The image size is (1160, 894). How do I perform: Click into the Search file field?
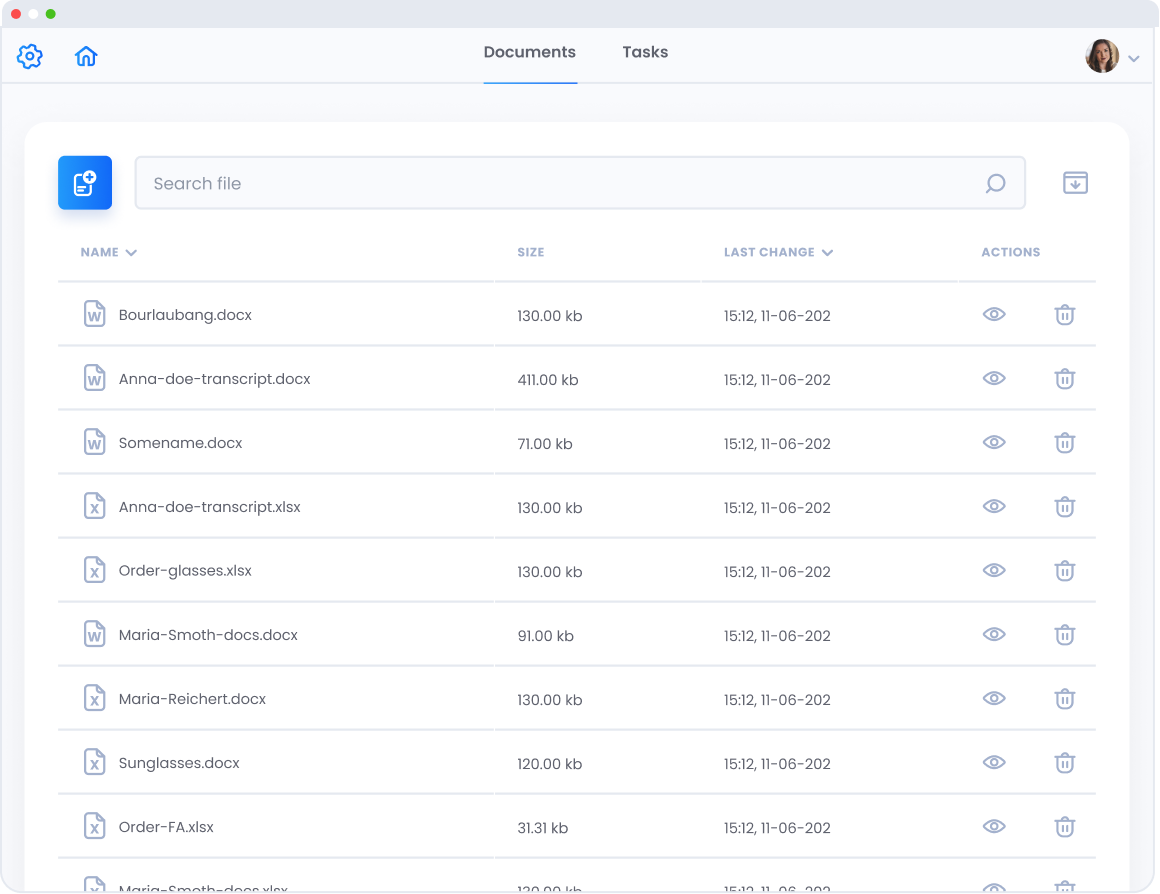560,183
